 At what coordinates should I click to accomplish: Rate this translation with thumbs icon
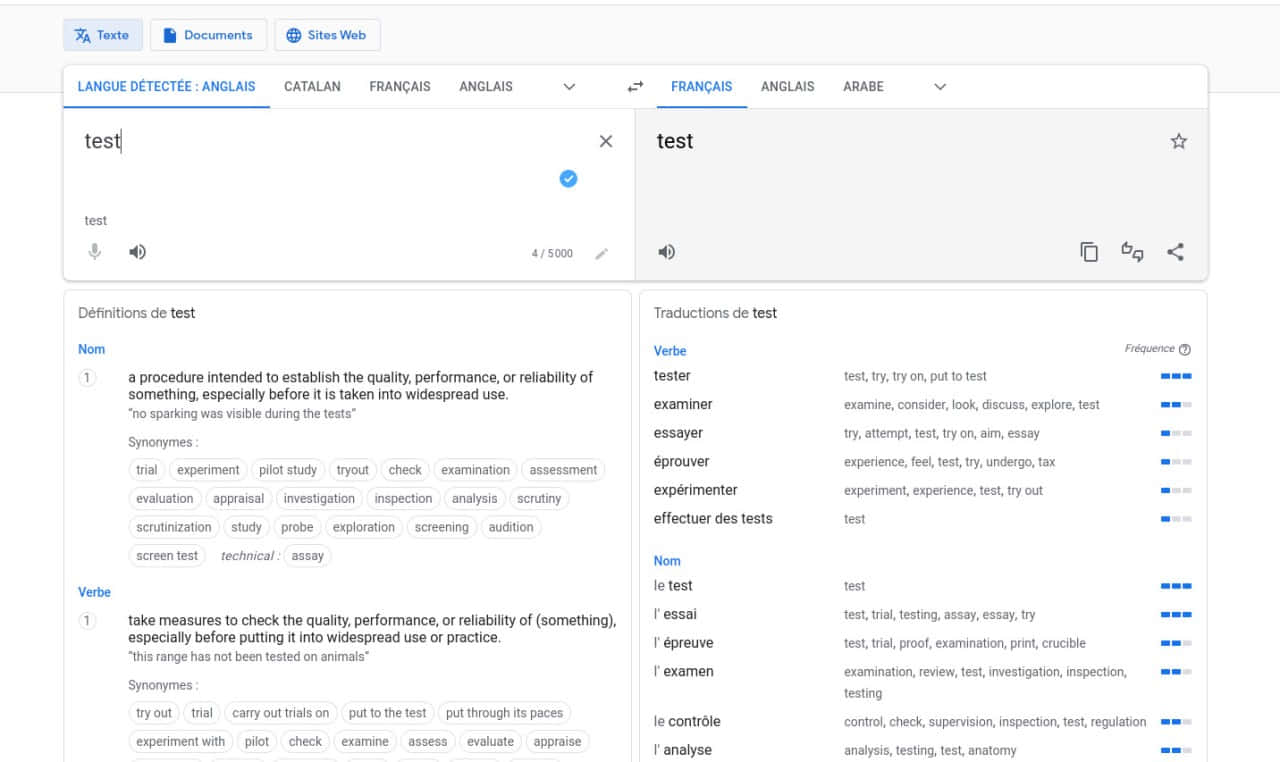[x=1132, y=252]
